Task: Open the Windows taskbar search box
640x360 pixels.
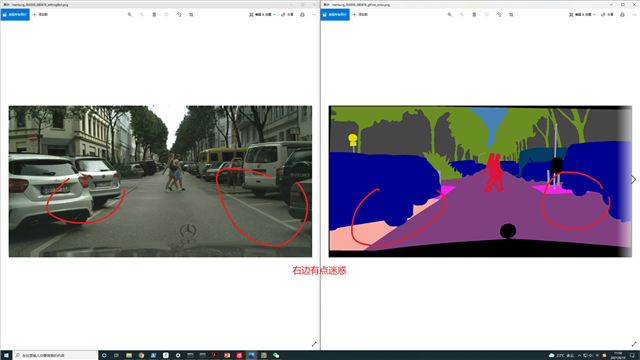Action: click(56, 356)
